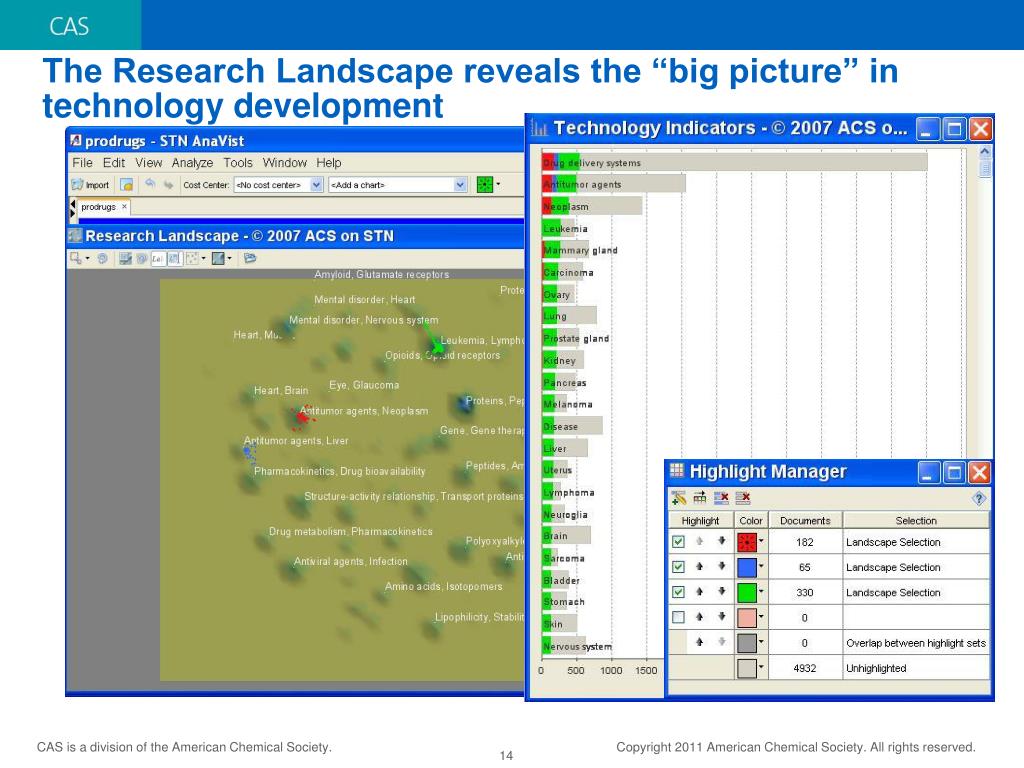Click the Color column header
The image size is (1024, 768).
tap(750, 520)
